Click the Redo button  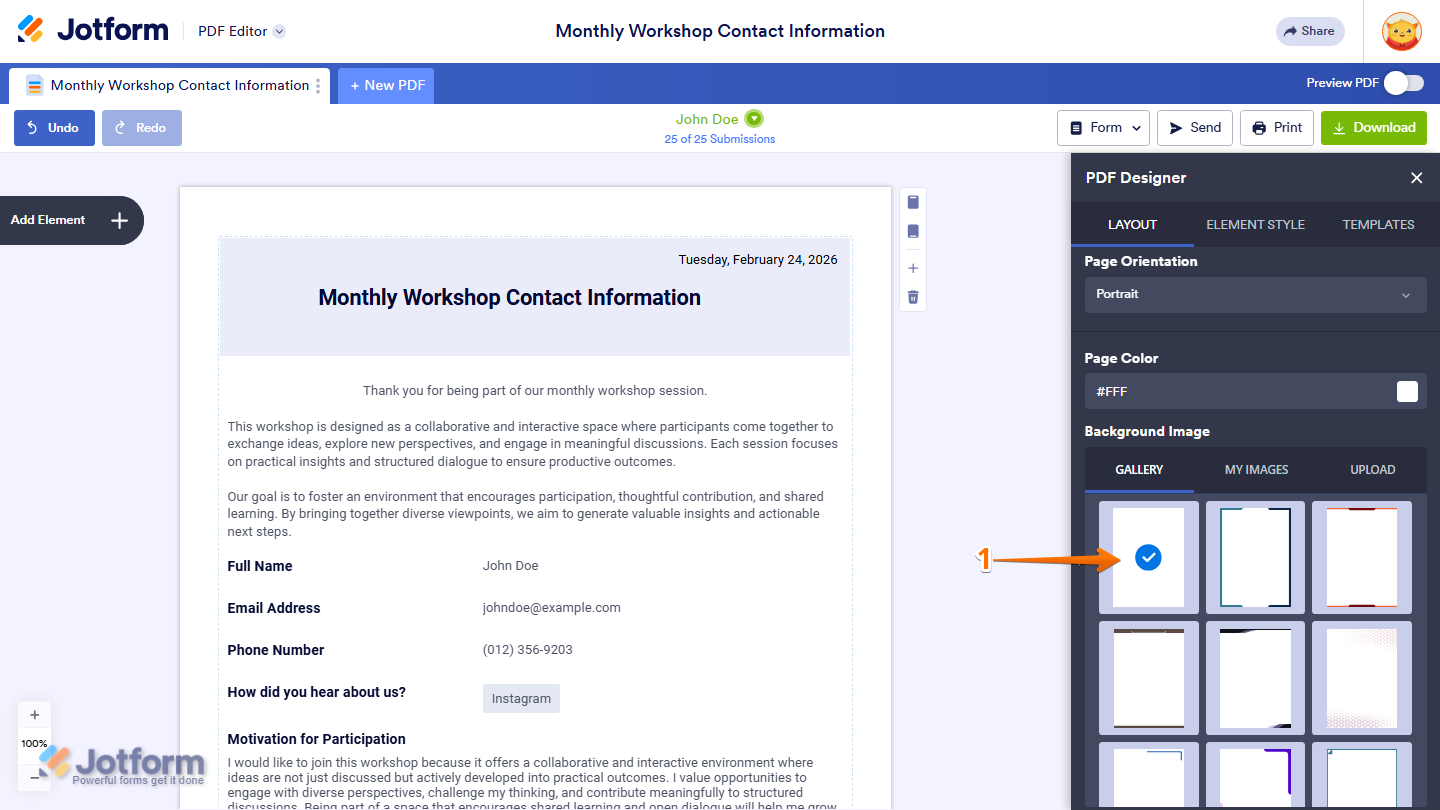tap(142, 128)
